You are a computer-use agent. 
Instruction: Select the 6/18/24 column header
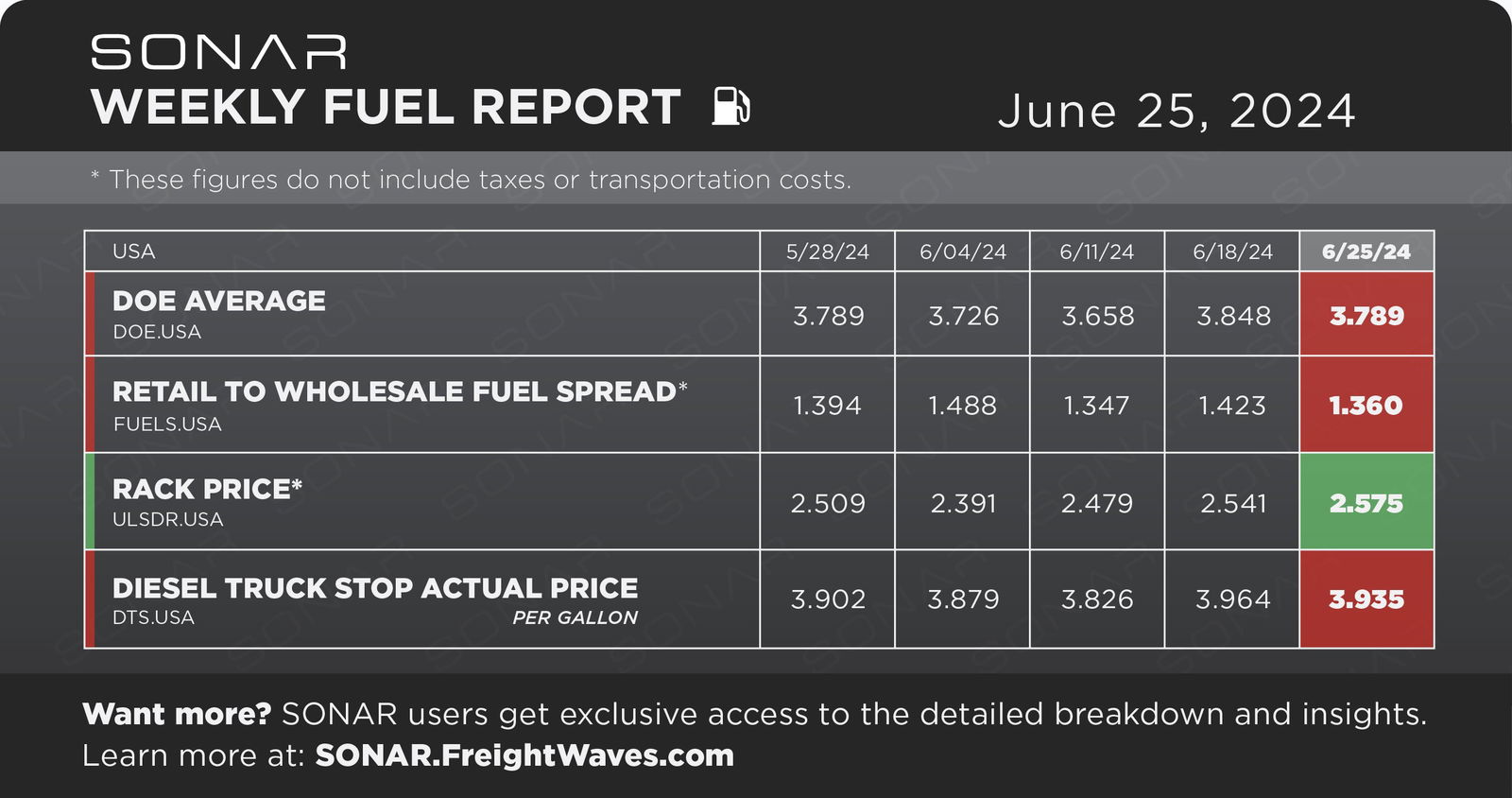pos(1232,252)
